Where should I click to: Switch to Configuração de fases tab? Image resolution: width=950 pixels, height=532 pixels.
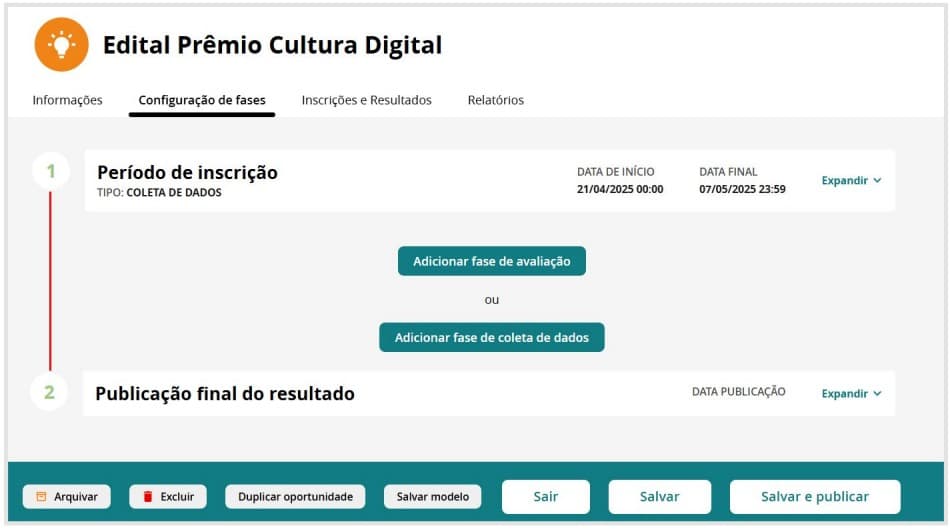click(x=202, y=100)
